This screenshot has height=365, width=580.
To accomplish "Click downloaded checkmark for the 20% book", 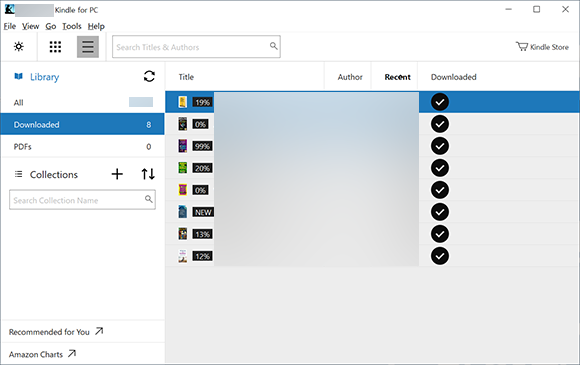I will click(440, 168).
